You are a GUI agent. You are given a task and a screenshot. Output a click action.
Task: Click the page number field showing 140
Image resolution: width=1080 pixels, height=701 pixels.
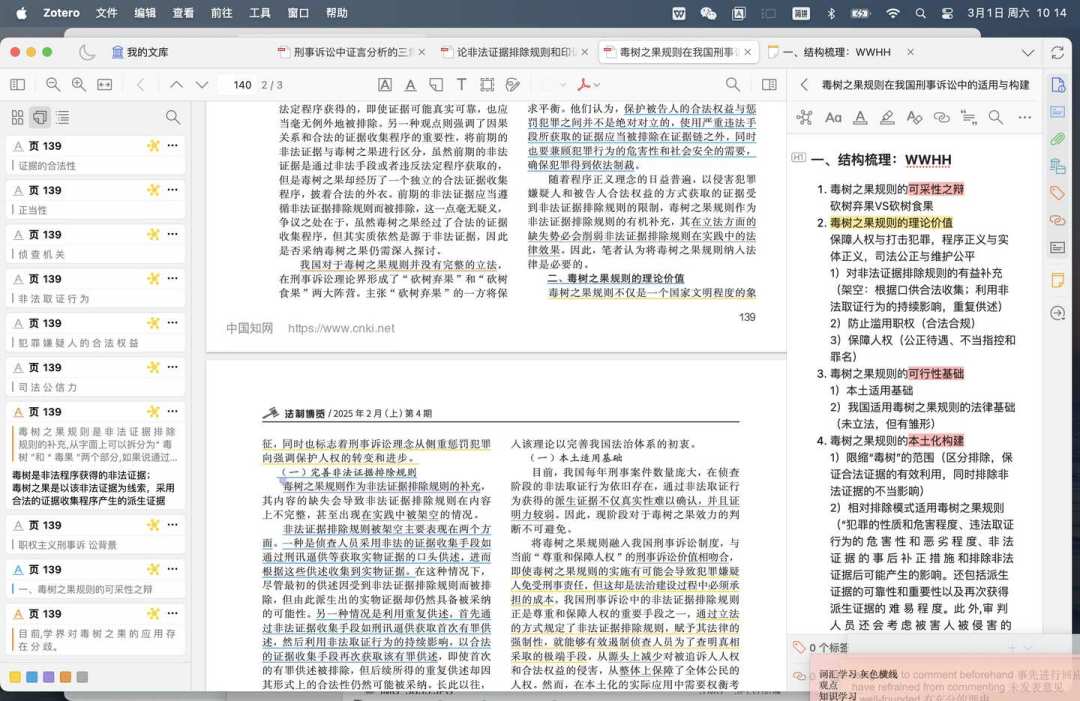click(x=241, y=85)
